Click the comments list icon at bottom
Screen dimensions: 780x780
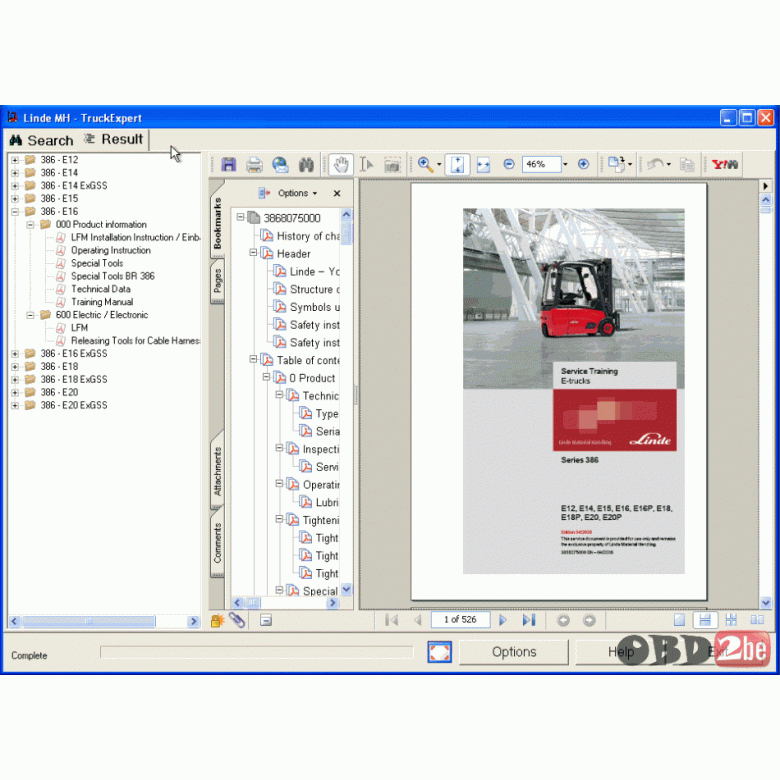(266, 620)
